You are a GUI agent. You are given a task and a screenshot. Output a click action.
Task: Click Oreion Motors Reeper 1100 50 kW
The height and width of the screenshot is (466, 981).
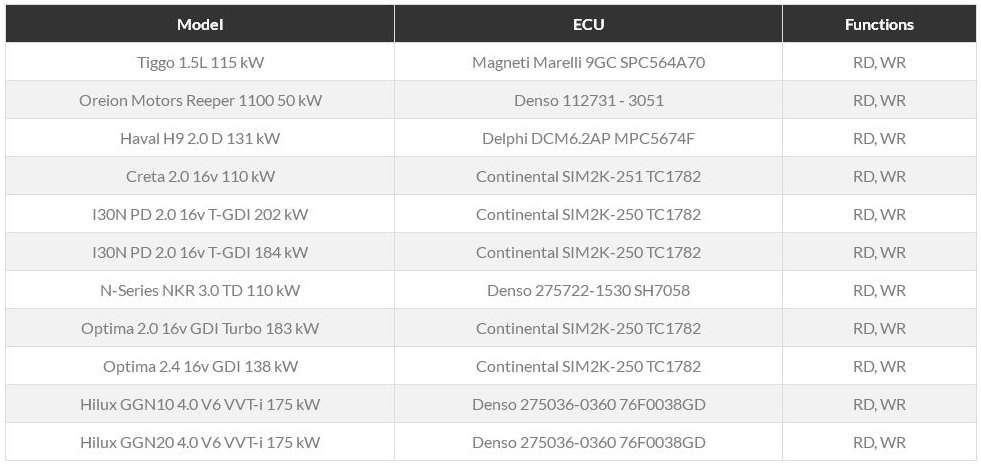click(200, 101)
